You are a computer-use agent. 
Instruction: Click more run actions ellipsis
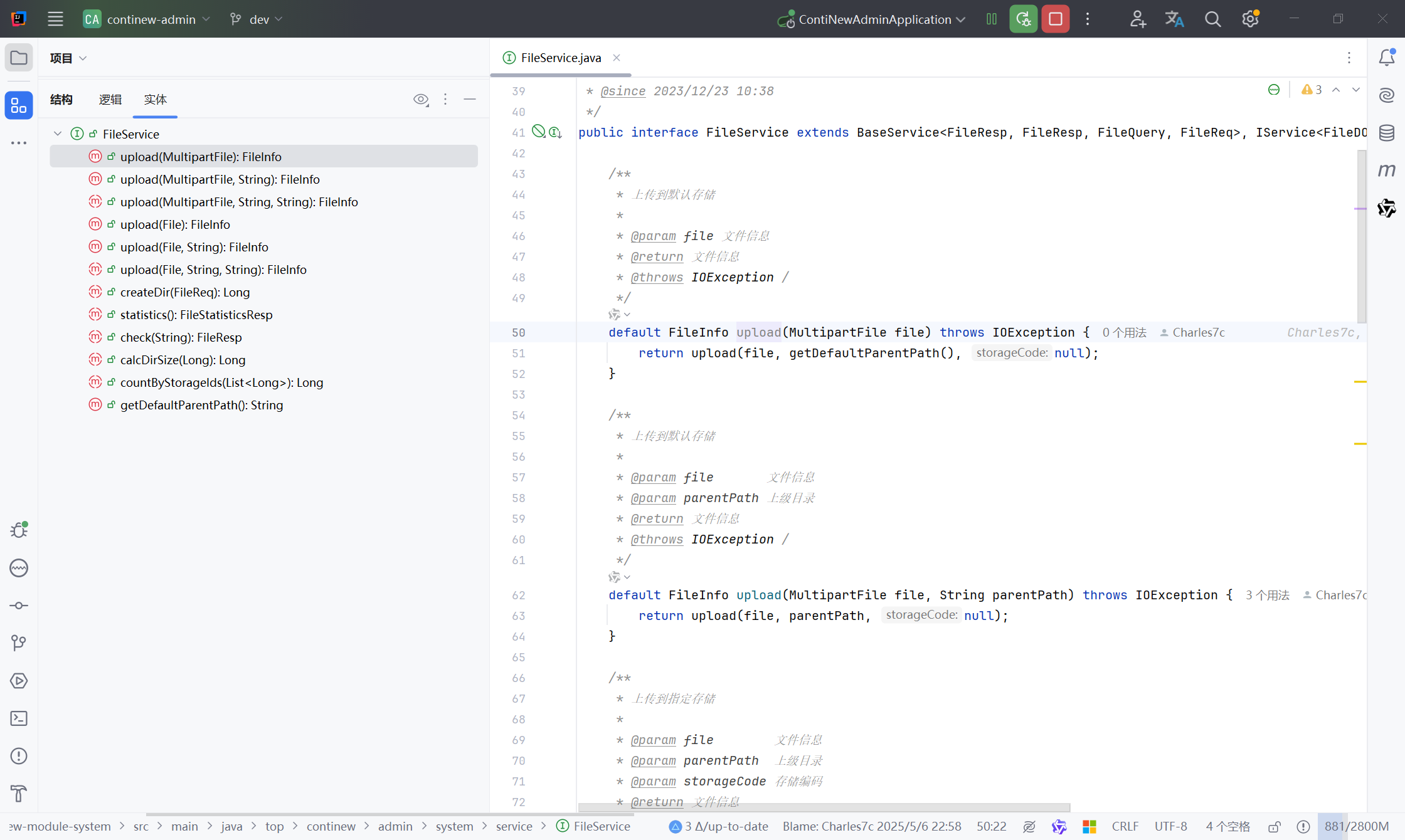[1088, 19]
